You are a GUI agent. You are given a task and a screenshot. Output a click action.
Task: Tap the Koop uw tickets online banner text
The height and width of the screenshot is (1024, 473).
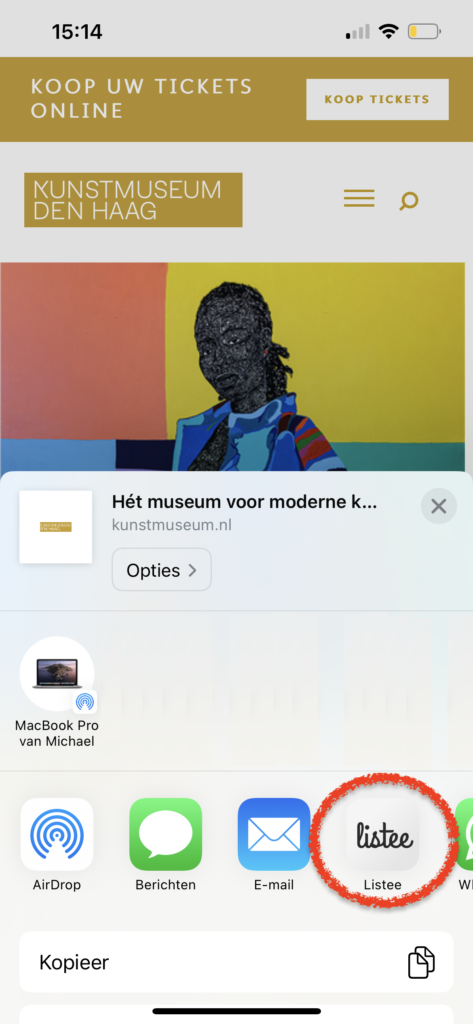[142, 98]
